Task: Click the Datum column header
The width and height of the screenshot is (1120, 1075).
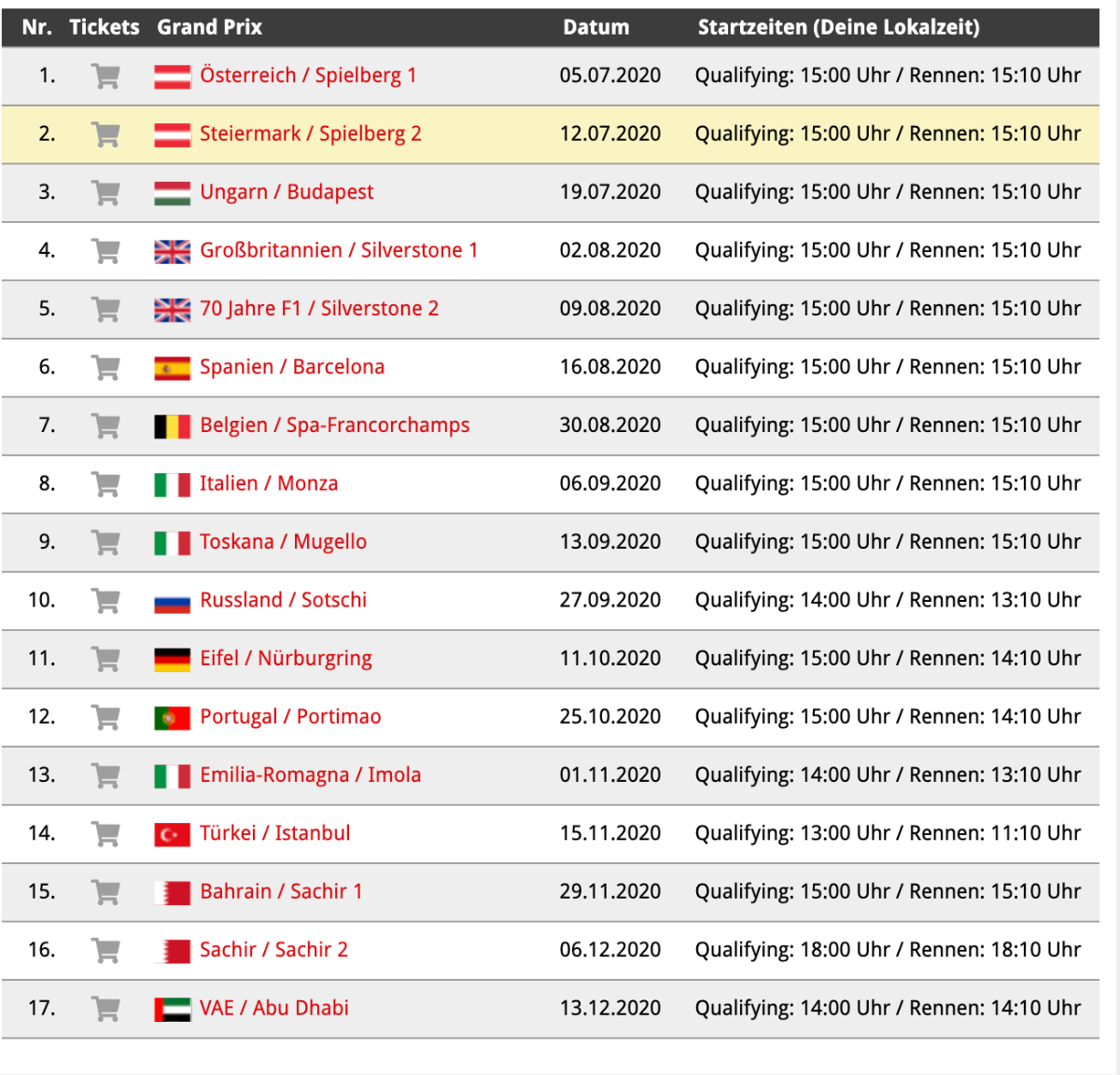Action: 595,27
